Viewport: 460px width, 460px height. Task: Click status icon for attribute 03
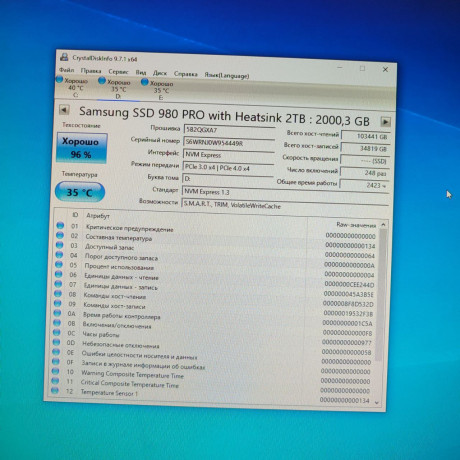[x=59, y=245]
